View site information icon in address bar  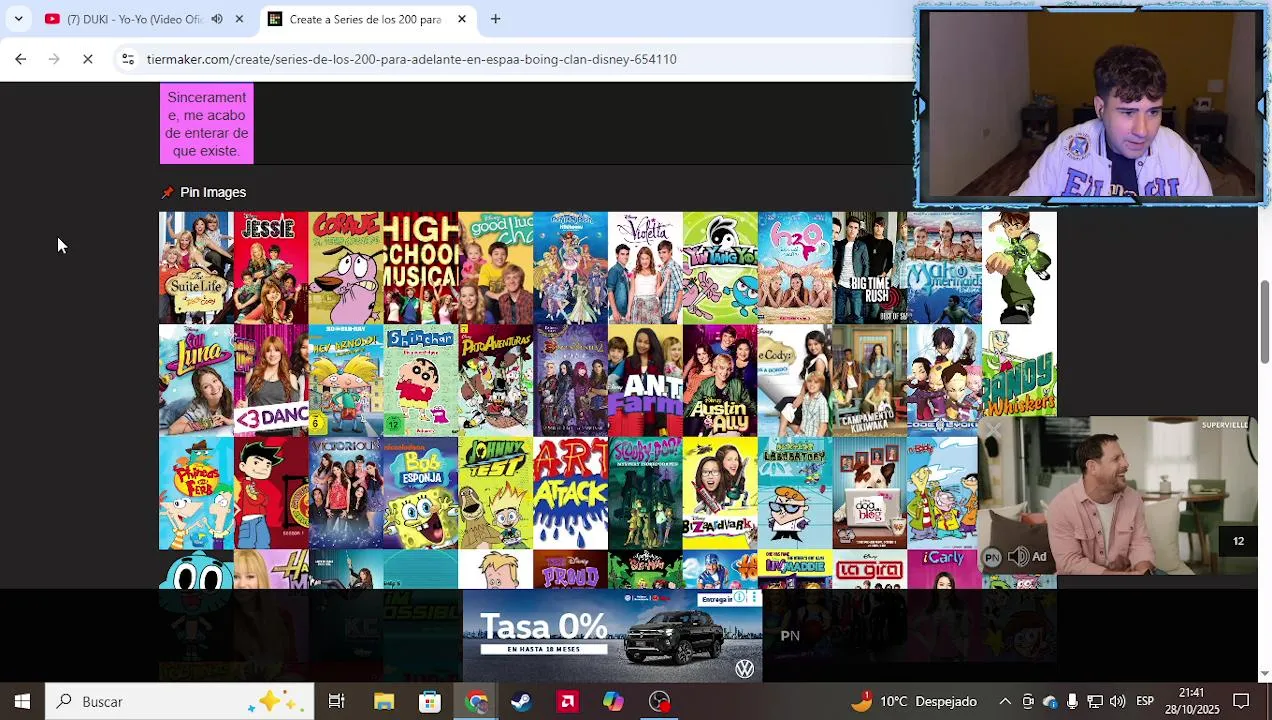tap(128, 59)
